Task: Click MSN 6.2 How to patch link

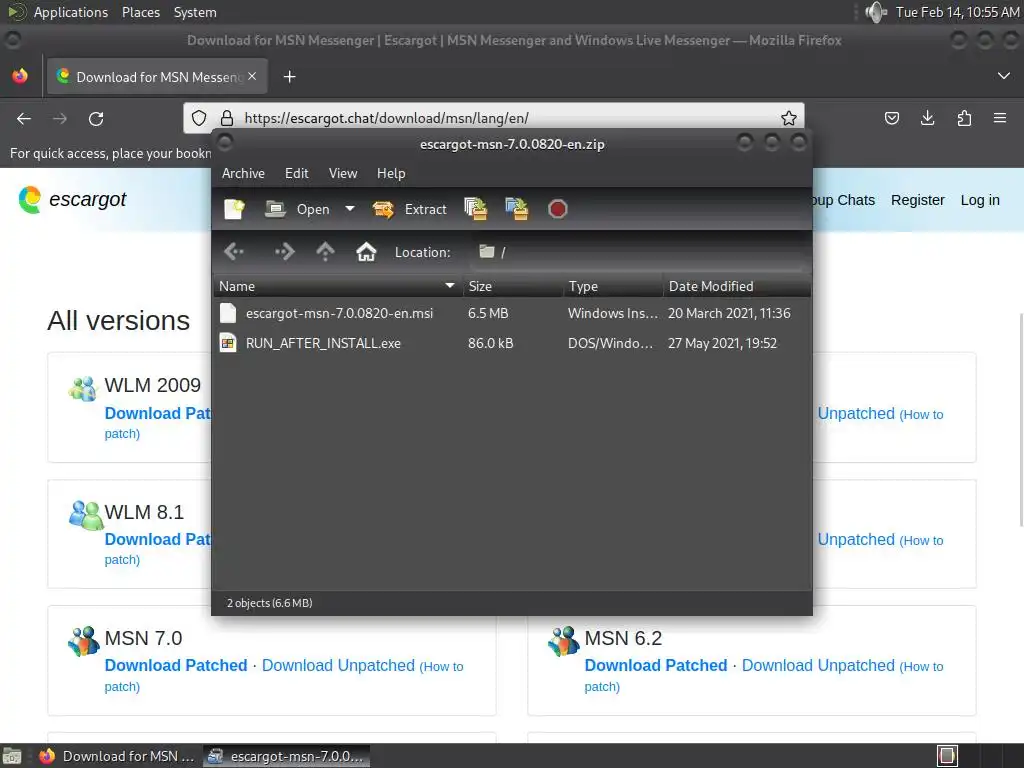Action: click(921, 667)
